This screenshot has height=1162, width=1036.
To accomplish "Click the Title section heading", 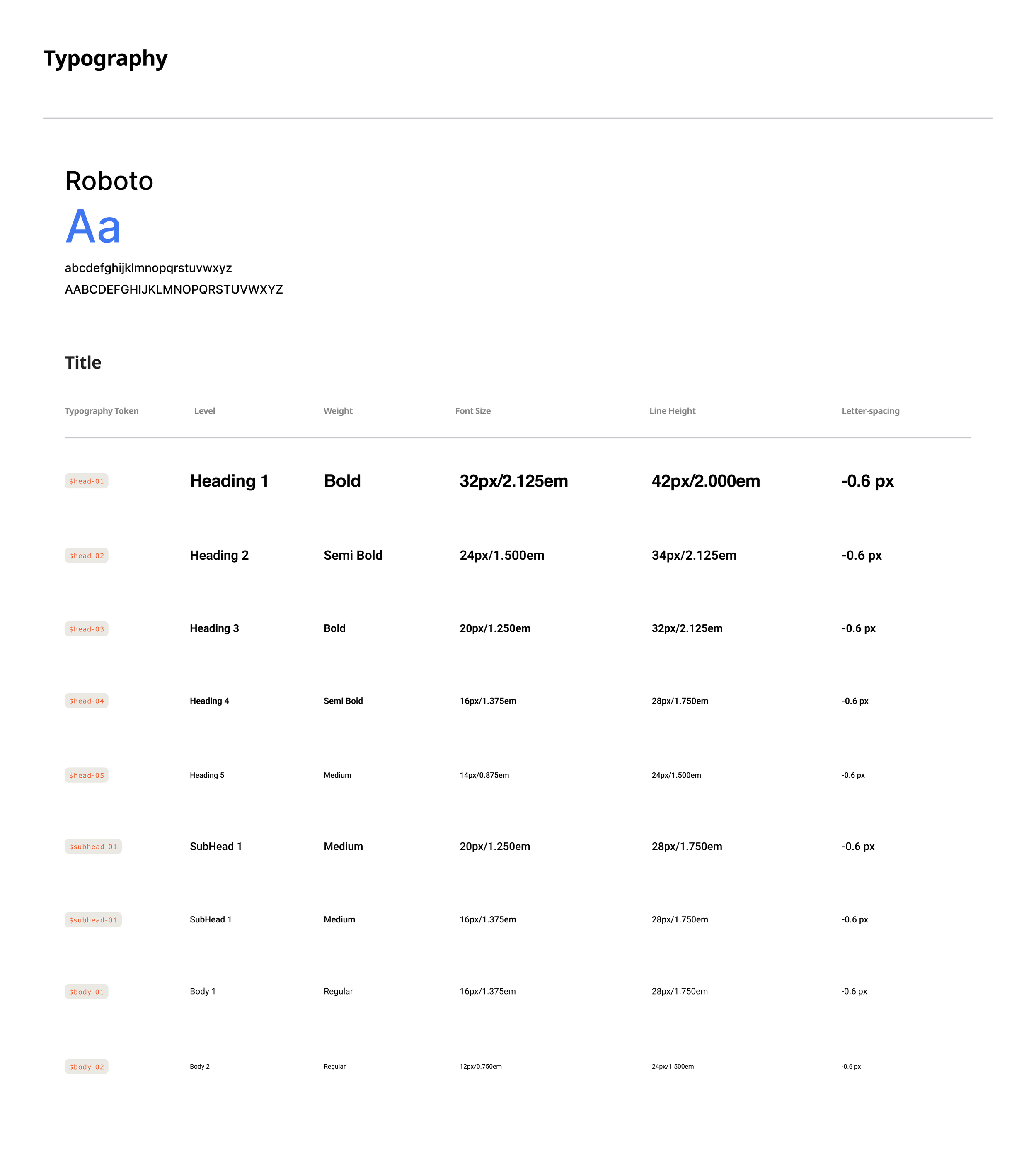I will (83, 363).
